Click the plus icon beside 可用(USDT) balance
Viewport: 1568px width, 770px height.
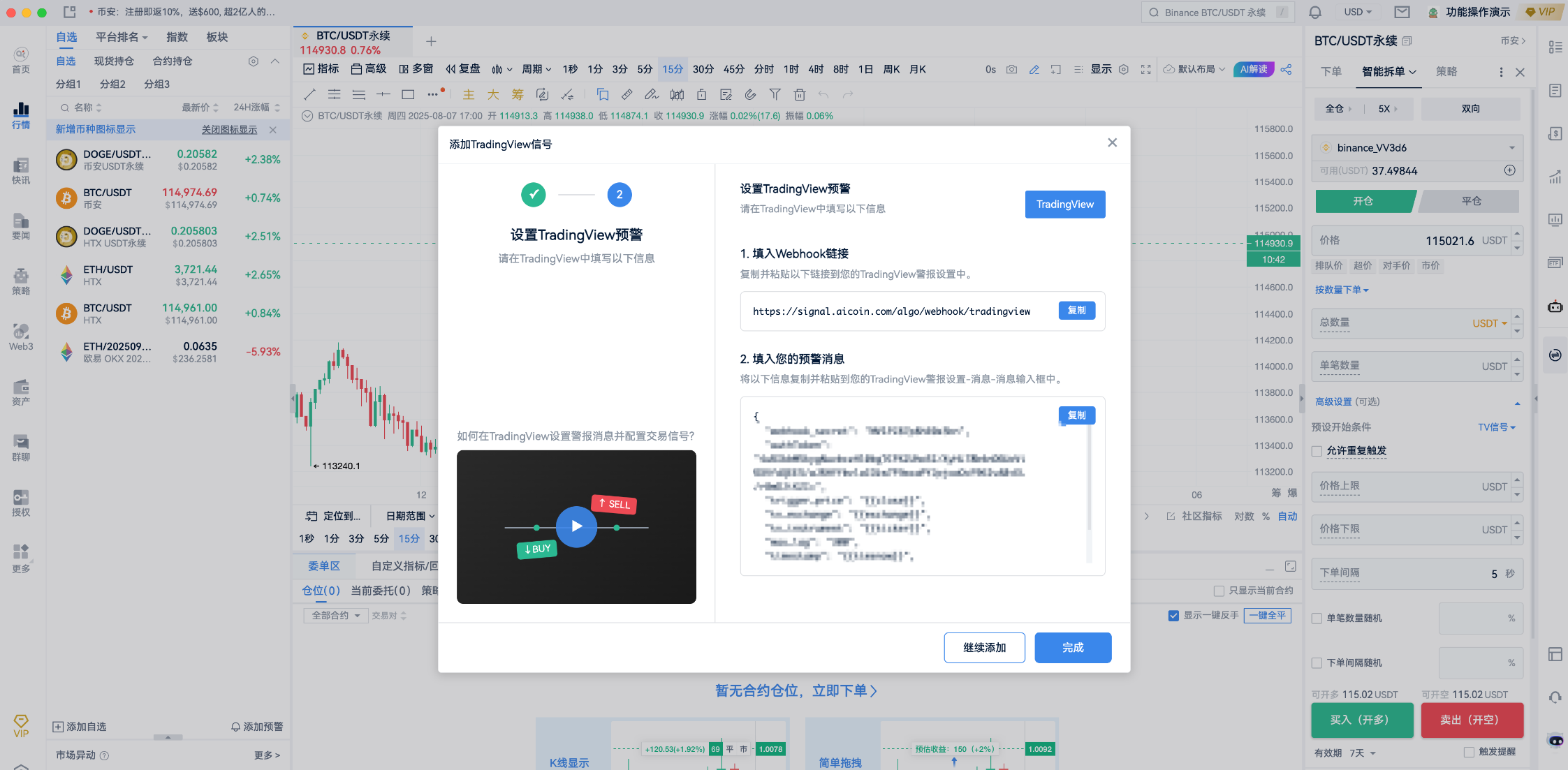tap(1510, 170)
